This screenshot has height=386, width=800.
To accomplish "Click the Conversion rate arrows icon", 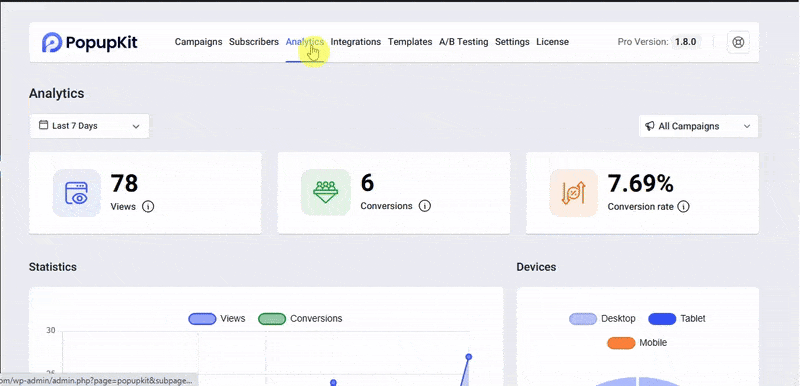I will (x=573, y=193).
